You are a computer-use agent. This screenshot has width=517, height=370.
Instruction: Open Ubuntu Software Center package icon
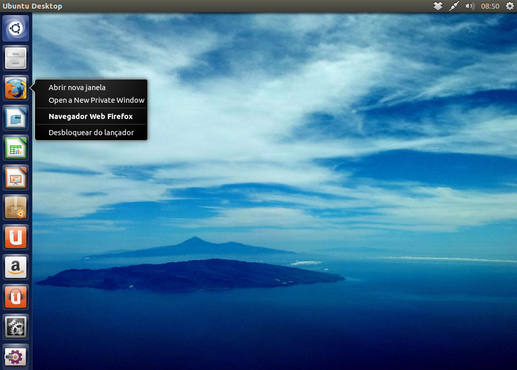[16, 207]
